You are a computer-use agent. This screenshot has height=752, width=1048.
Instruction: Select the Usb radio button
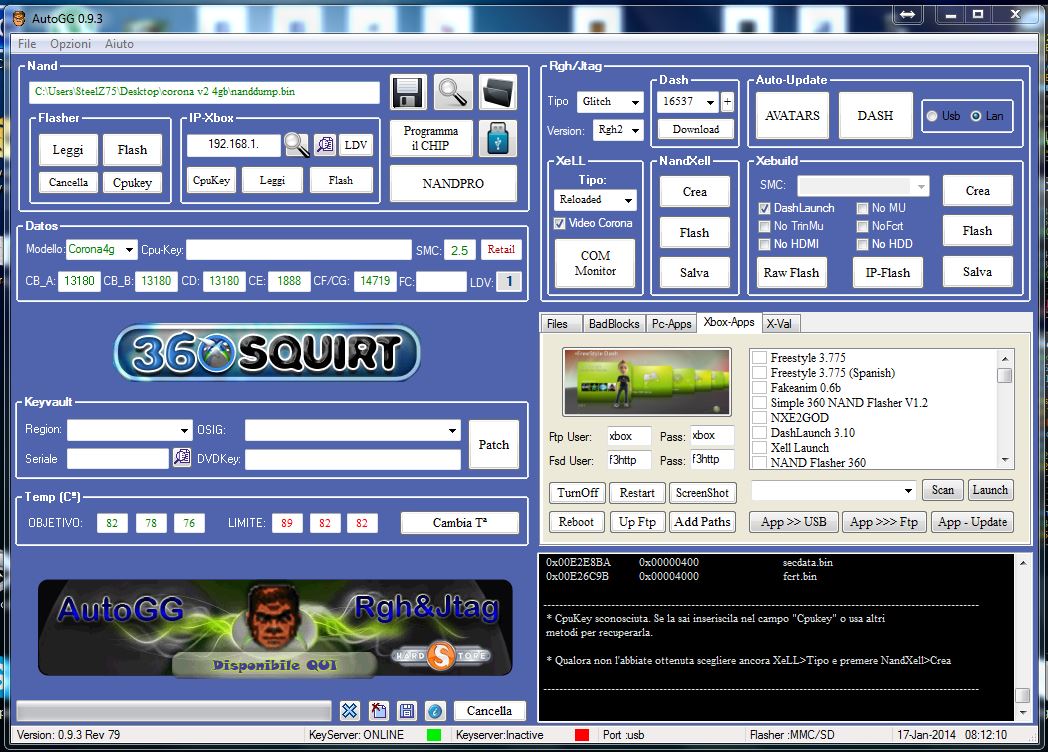pyautogui.click(x=932, y=116)
